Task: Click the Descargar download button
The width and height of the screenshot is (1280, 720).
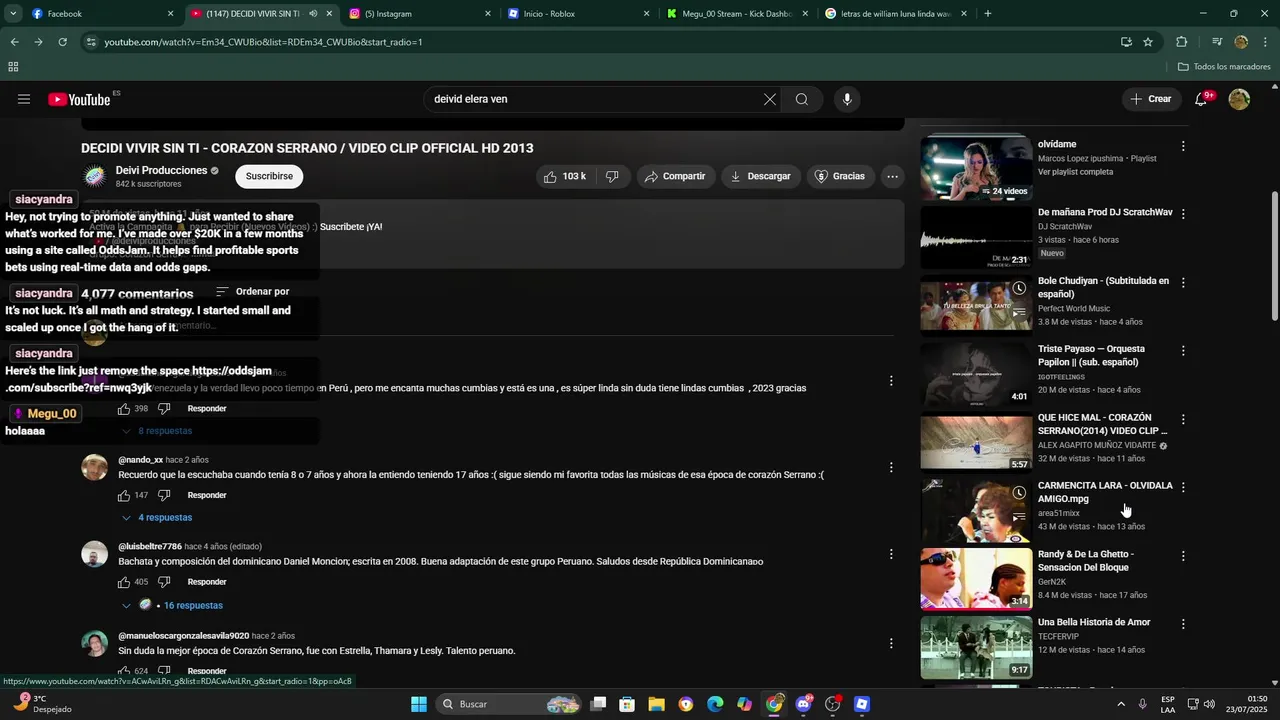Action: point(761,176)
